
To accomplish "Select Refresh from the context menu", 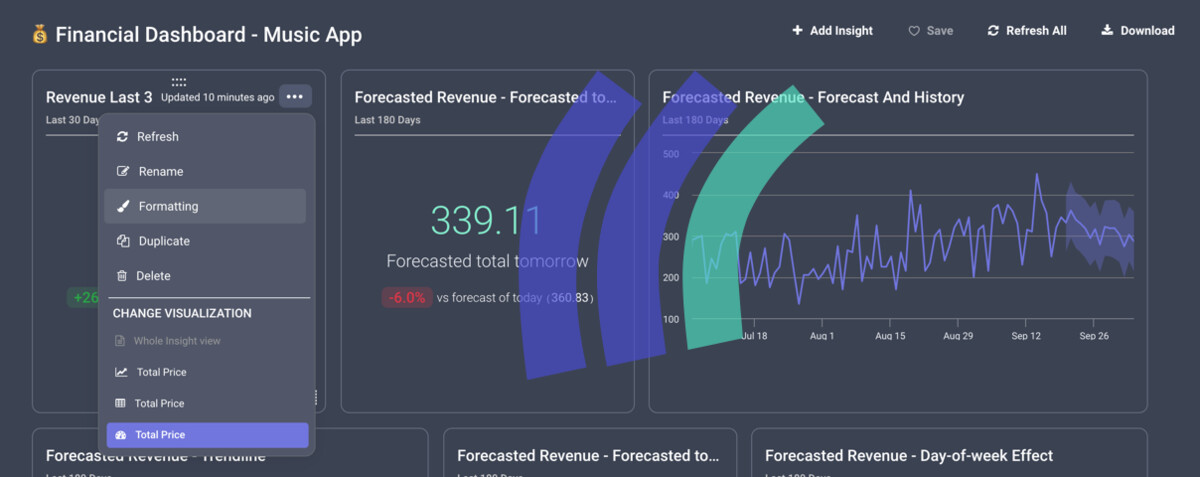I will [x=205, y=137].
